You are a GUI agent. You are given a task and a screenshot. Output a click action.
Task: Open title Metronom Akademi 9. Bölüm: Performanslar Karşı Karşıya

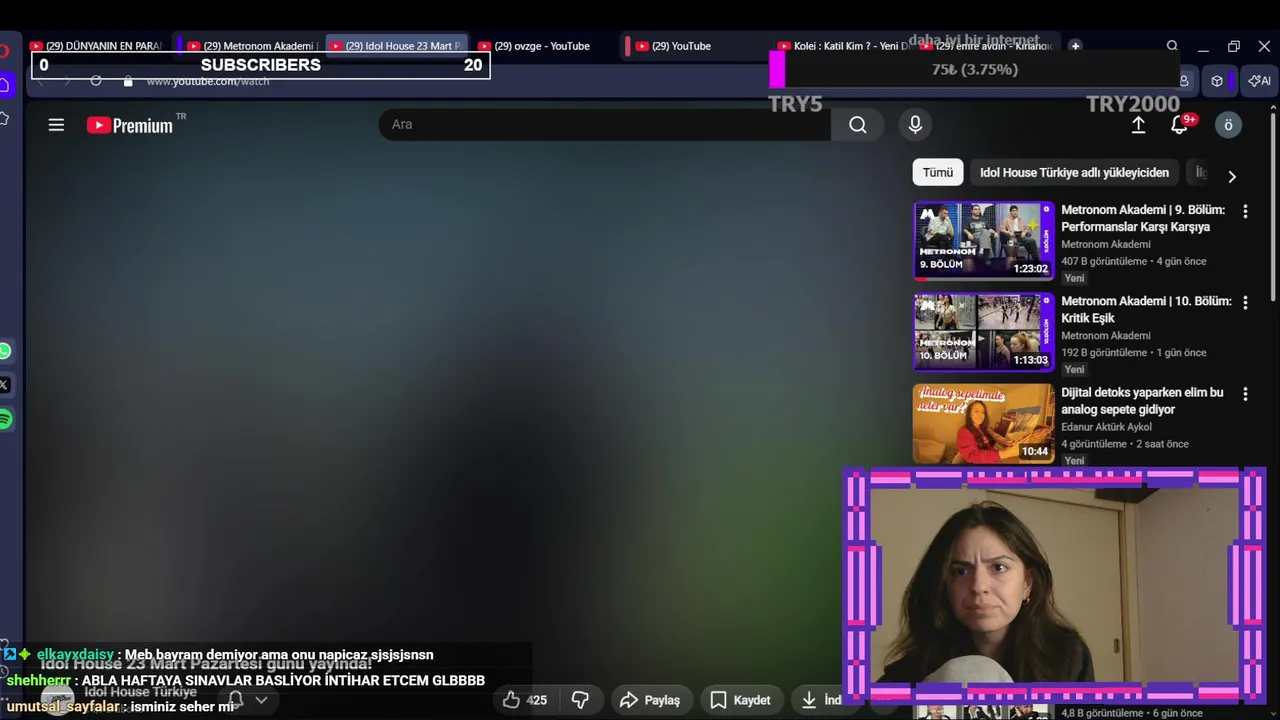tap(1143, 218)
